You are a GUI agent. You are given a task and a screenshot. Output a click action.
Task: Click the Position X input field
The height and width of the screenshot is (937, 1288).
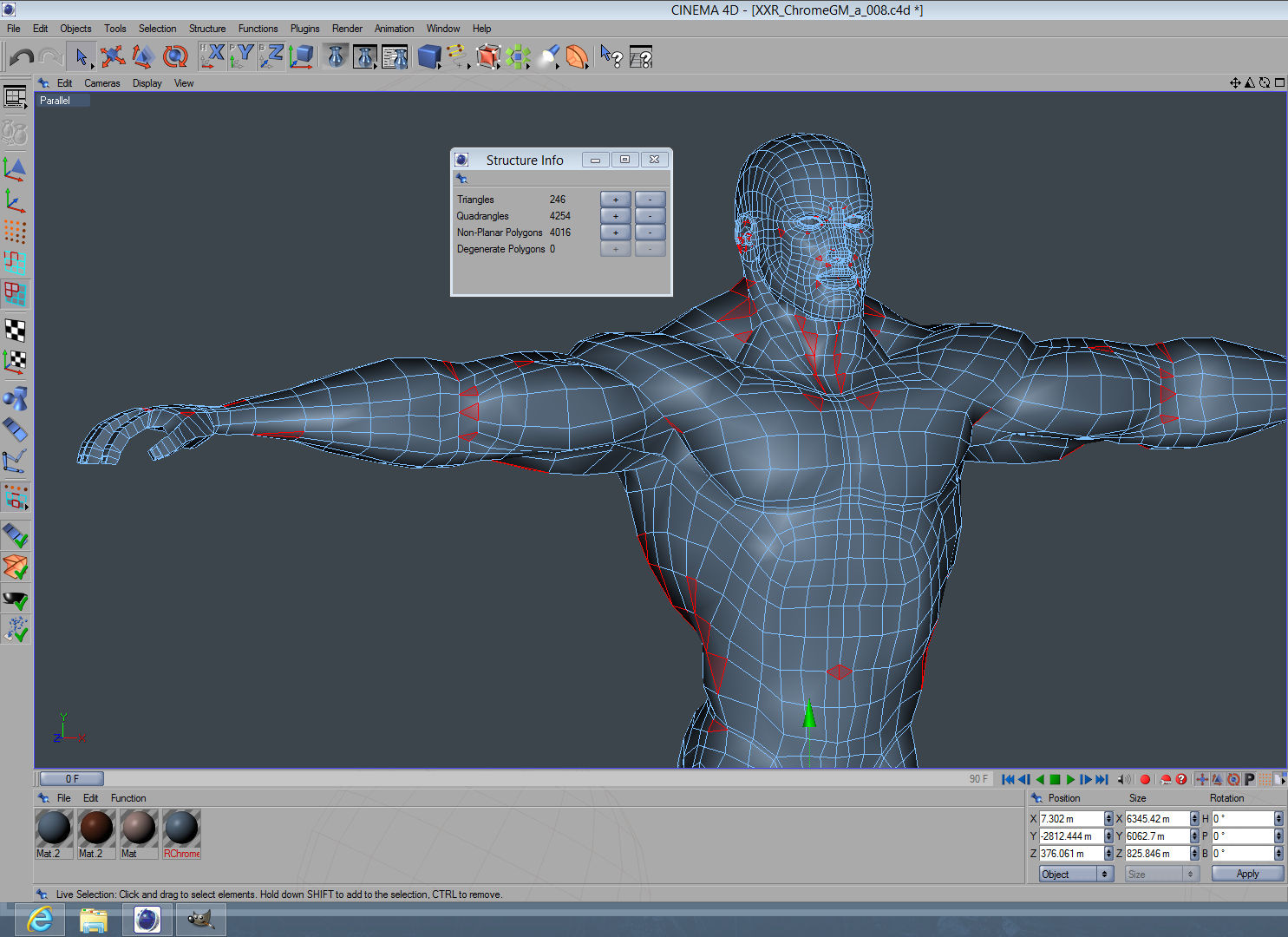pyautogui.click(x=1071, y=818)
